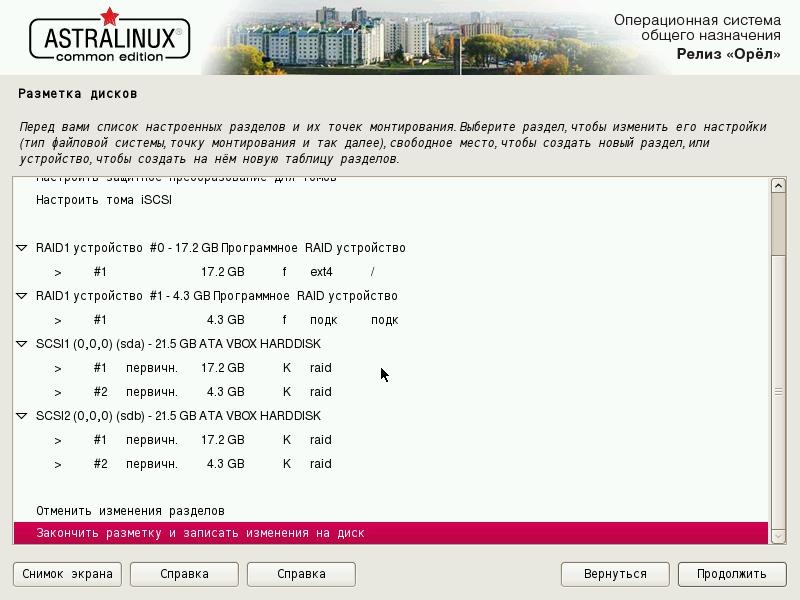The width and height of the screenshot is (800, 600).
Task: Collapse the SCSI2 (sdb) disk group
Action: click(21, 416)
